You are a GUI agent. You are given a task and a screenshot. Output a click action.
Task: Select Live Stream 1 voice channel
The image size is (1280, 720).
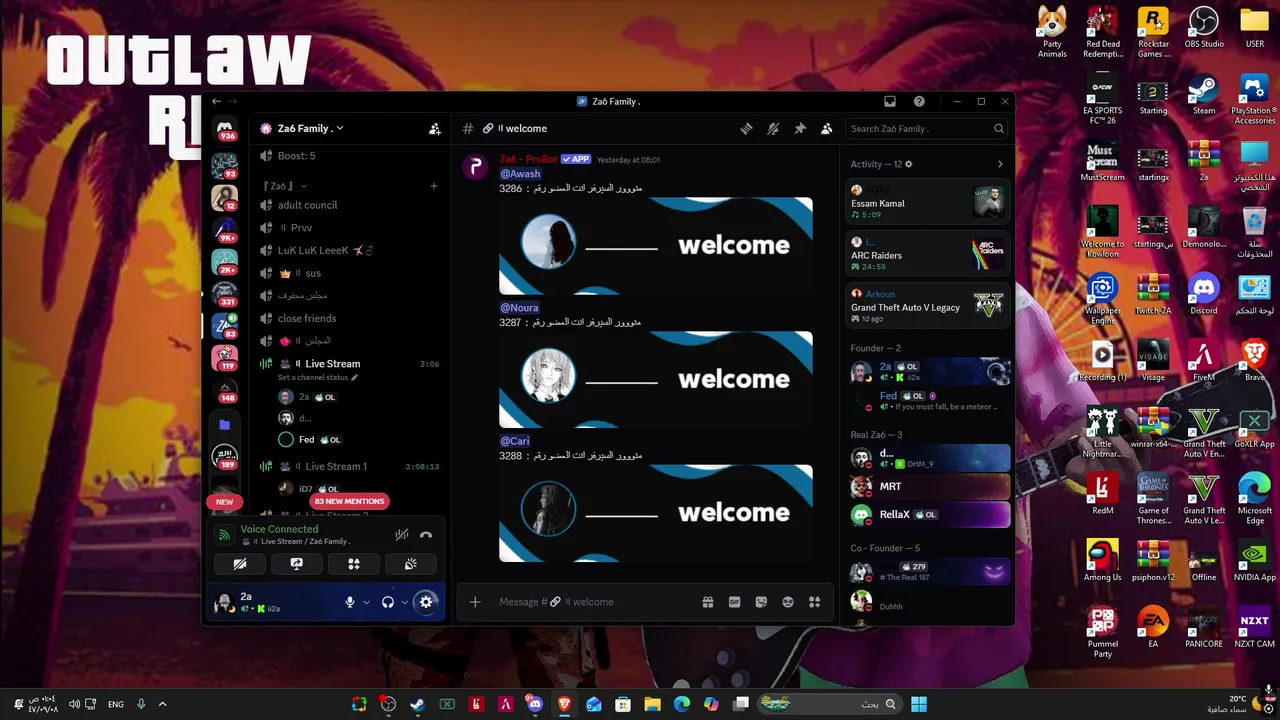coord(349,466)
